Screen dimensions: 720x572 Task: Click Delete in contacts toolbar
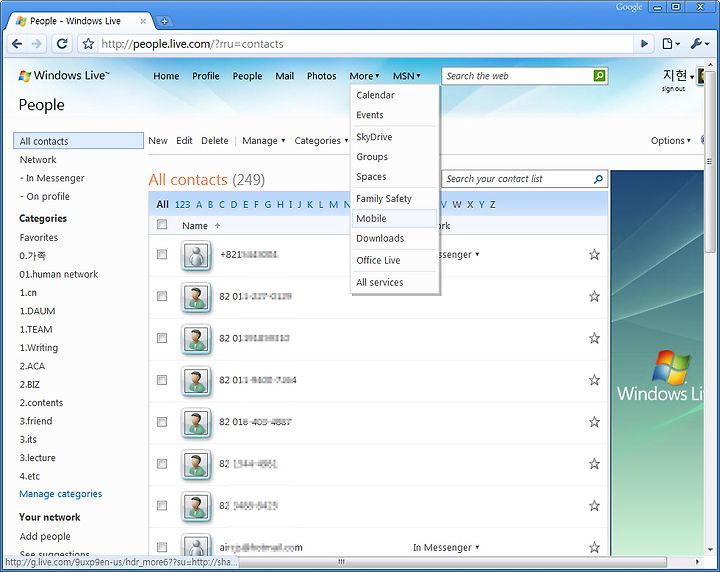tap(214, 140)
